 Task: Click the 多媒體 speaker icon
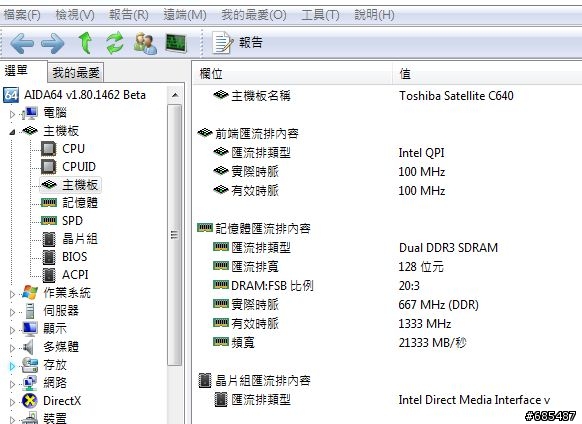pyautogui.click(x=28, y=347)
